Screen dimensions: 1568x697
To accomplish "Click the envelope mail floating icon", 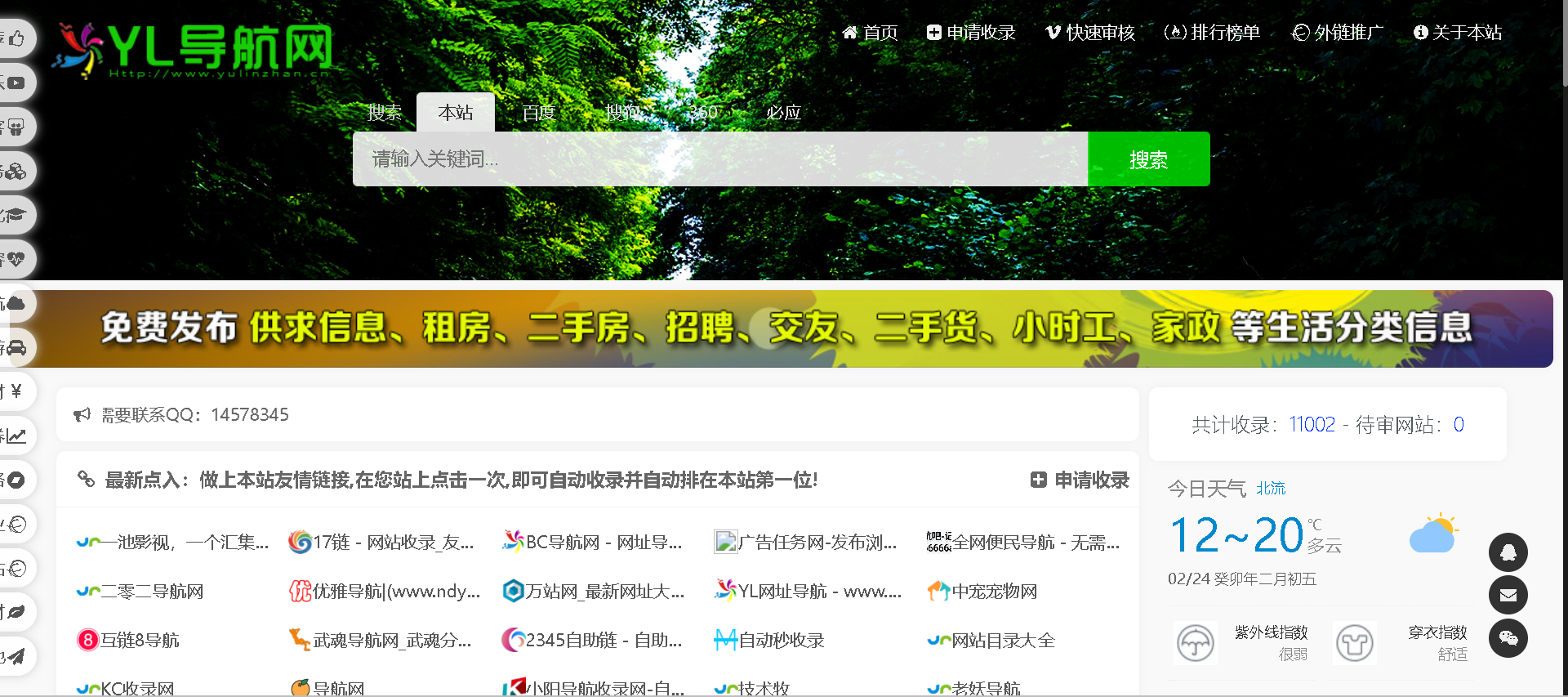I will click(1508, 595).
